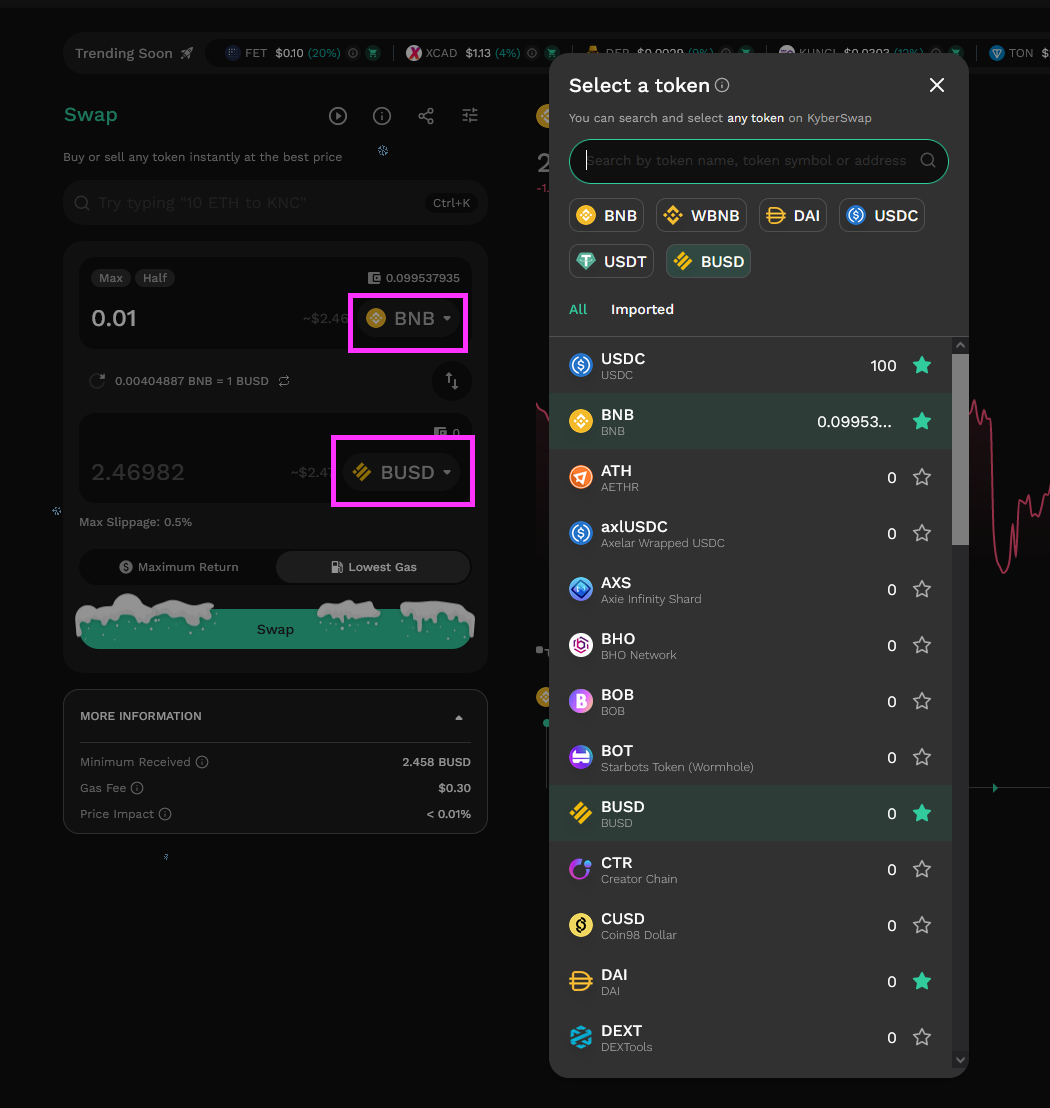This screenshot has width=1050, height=1108.
Task: Flip the BNB = BUSD rate display
Action: tap(284, 381)
